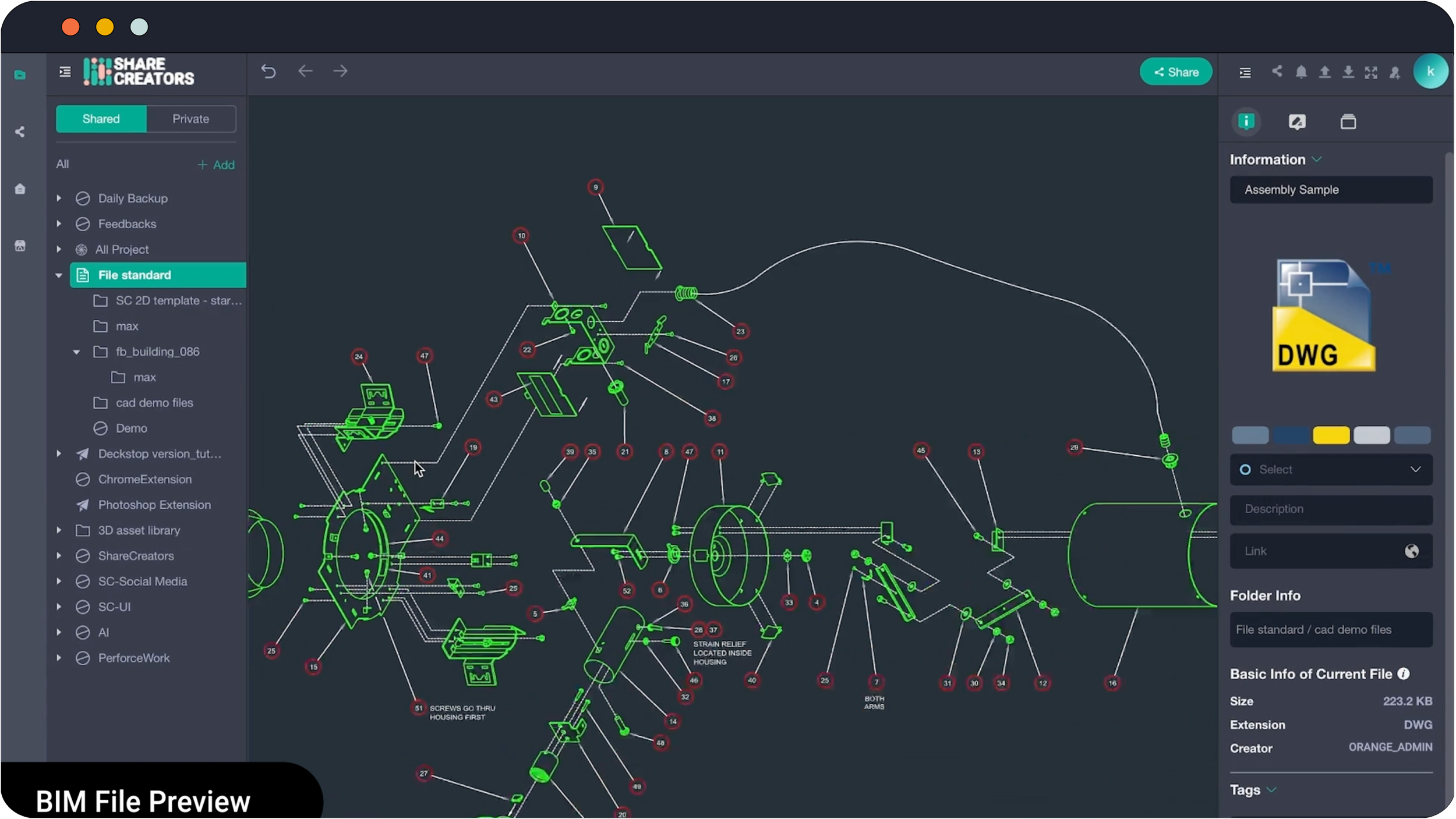The width and height of the screenshot is (1456, 819).
Task: Open the version history stack icon
Action: point(1348,122)
